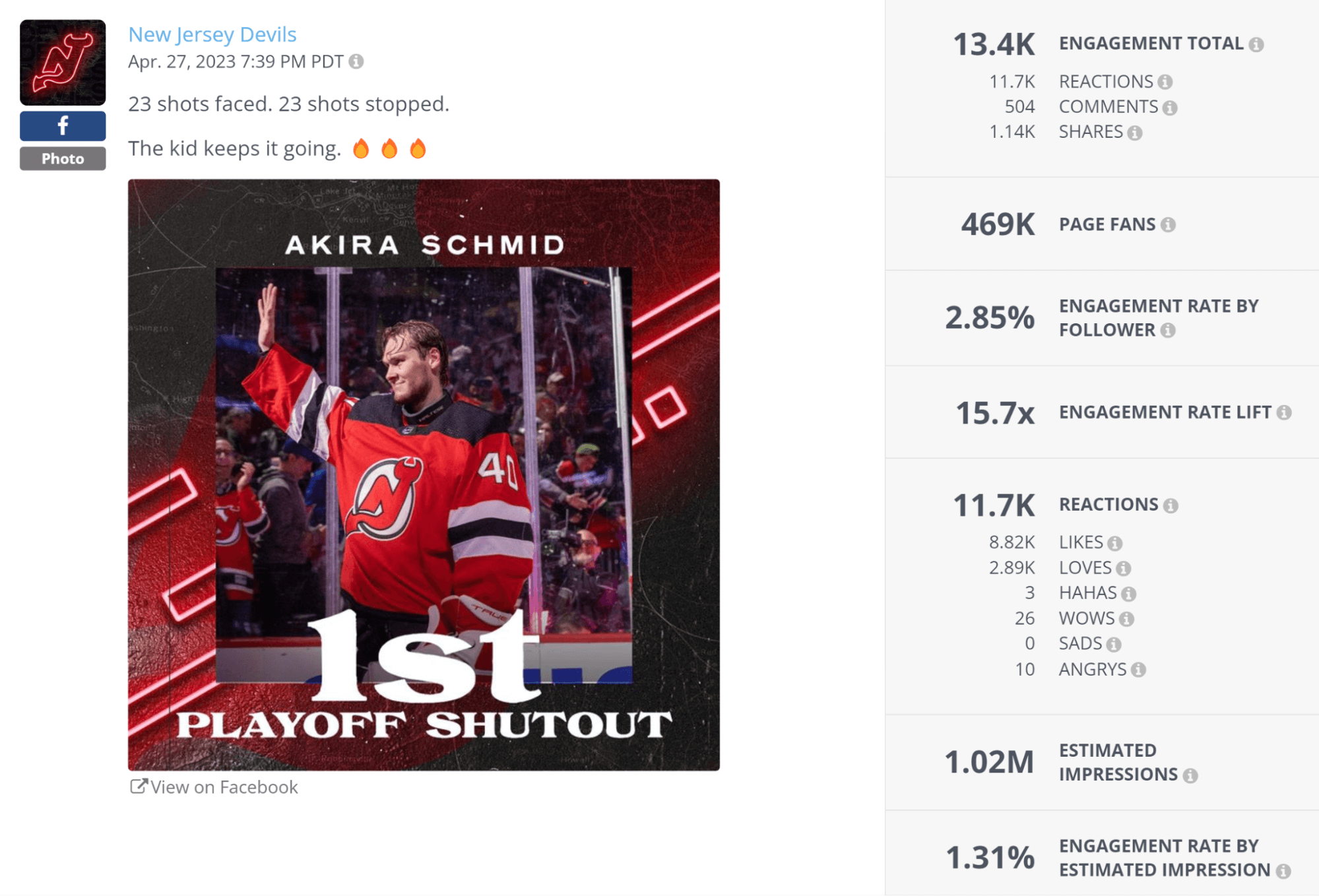The width and height of the screenshot is (1319, 896).
Task: Click info icon beside Page Fans
Action: pos(1168,225)
